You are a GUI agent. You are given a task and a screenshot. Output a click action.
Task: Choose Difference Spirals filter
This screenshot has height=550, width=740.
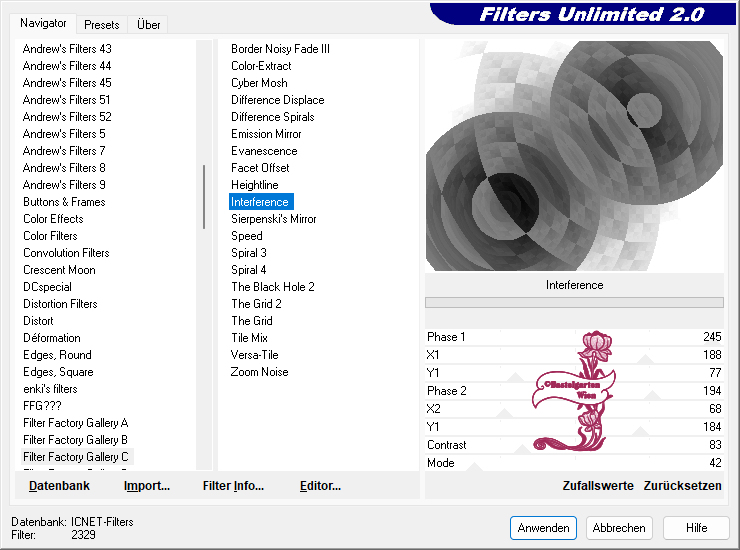click(x=273, y=117)
